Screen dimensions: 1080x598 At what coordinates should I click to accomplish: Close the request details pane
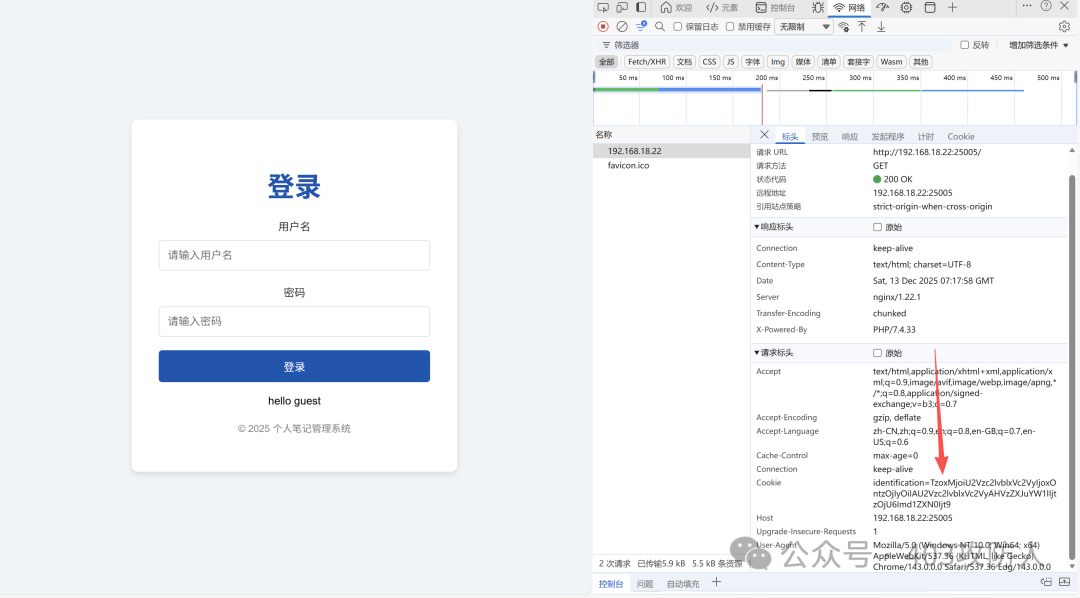coord(764,135)
